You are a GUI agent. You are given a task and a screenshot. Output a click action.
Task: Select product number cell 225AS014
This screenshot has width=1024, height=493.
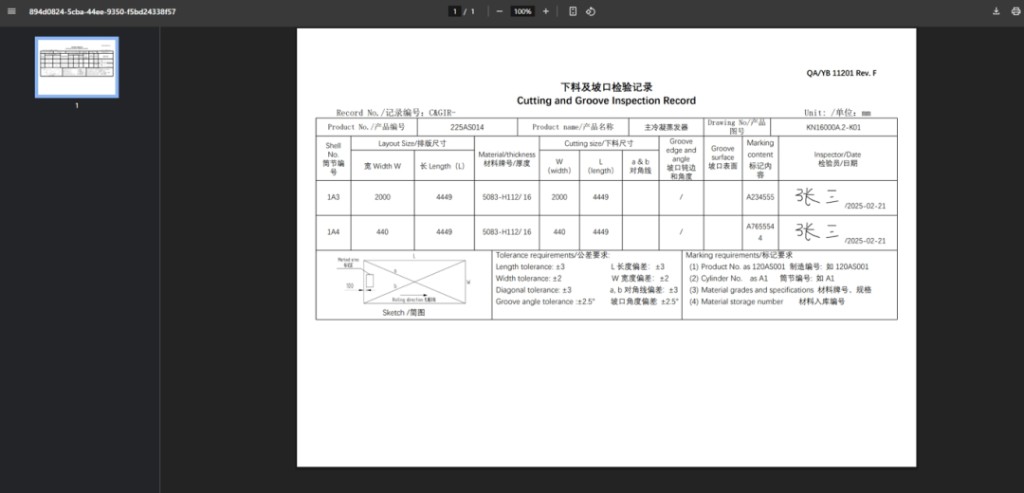click(x=467, y=127)
